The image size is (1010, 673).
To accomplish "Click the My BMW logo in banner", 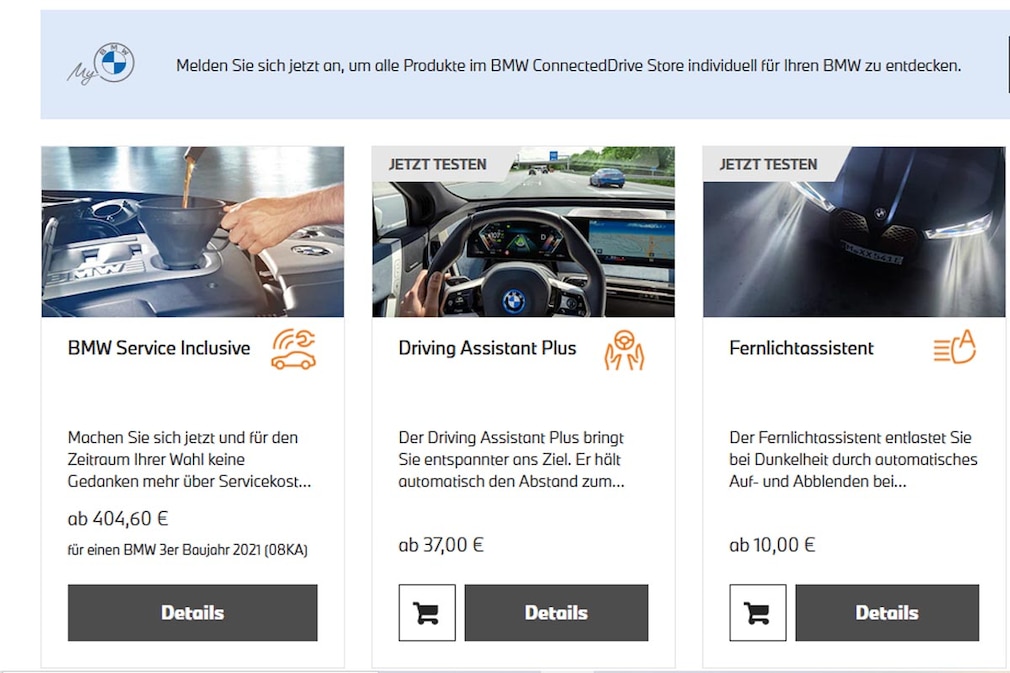I will point(101,64).
